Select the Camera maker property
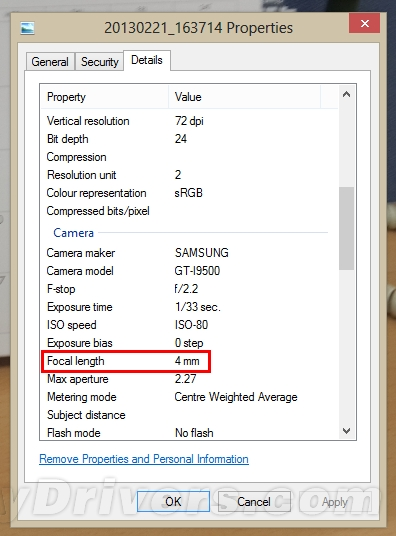This screenshot has width=396, height=536. click(x=81, y=253)
